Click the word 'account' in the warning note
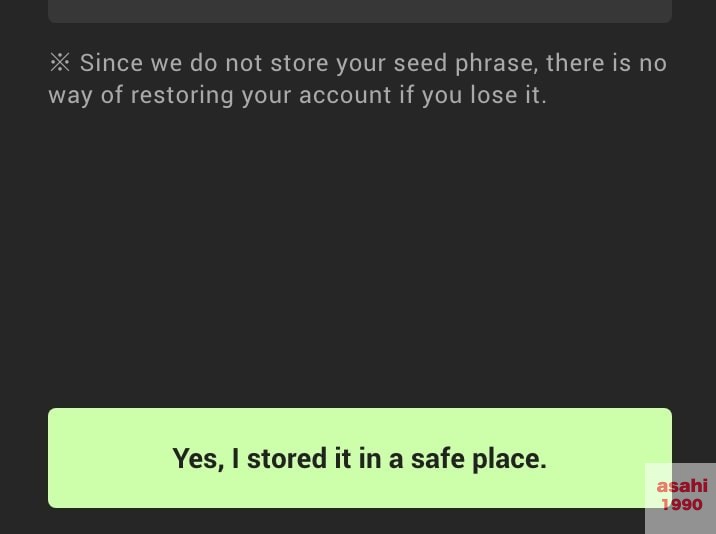This screenshot has height=534, width=716. pyautogui.click(x=345, y=95)
